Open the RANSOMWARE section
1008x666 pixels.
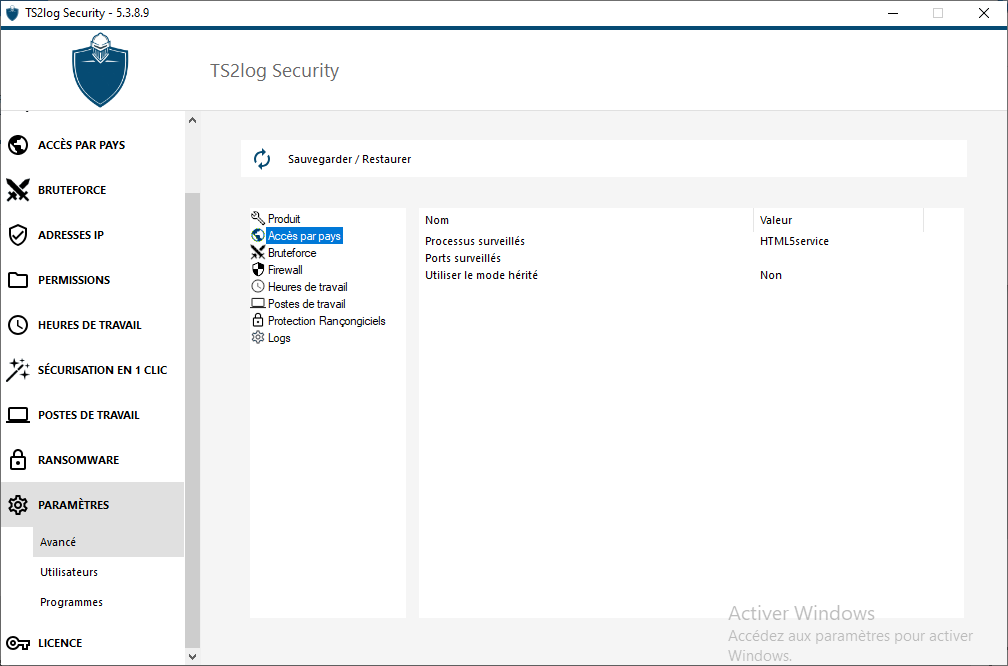[x=78, y=460]
